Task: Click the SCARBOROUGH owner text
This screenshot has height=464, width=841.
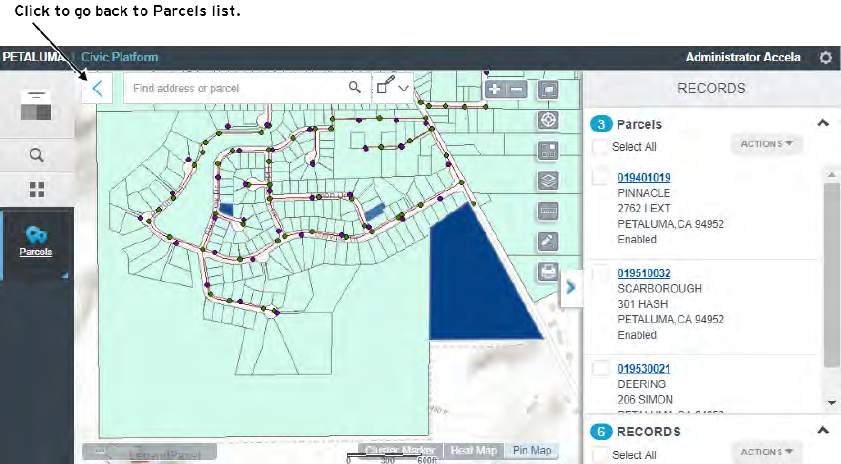Action: click(660, 289)
